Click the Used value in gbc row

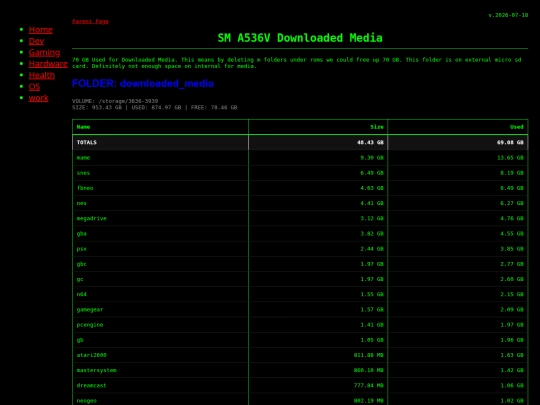(x=512, y=264)
